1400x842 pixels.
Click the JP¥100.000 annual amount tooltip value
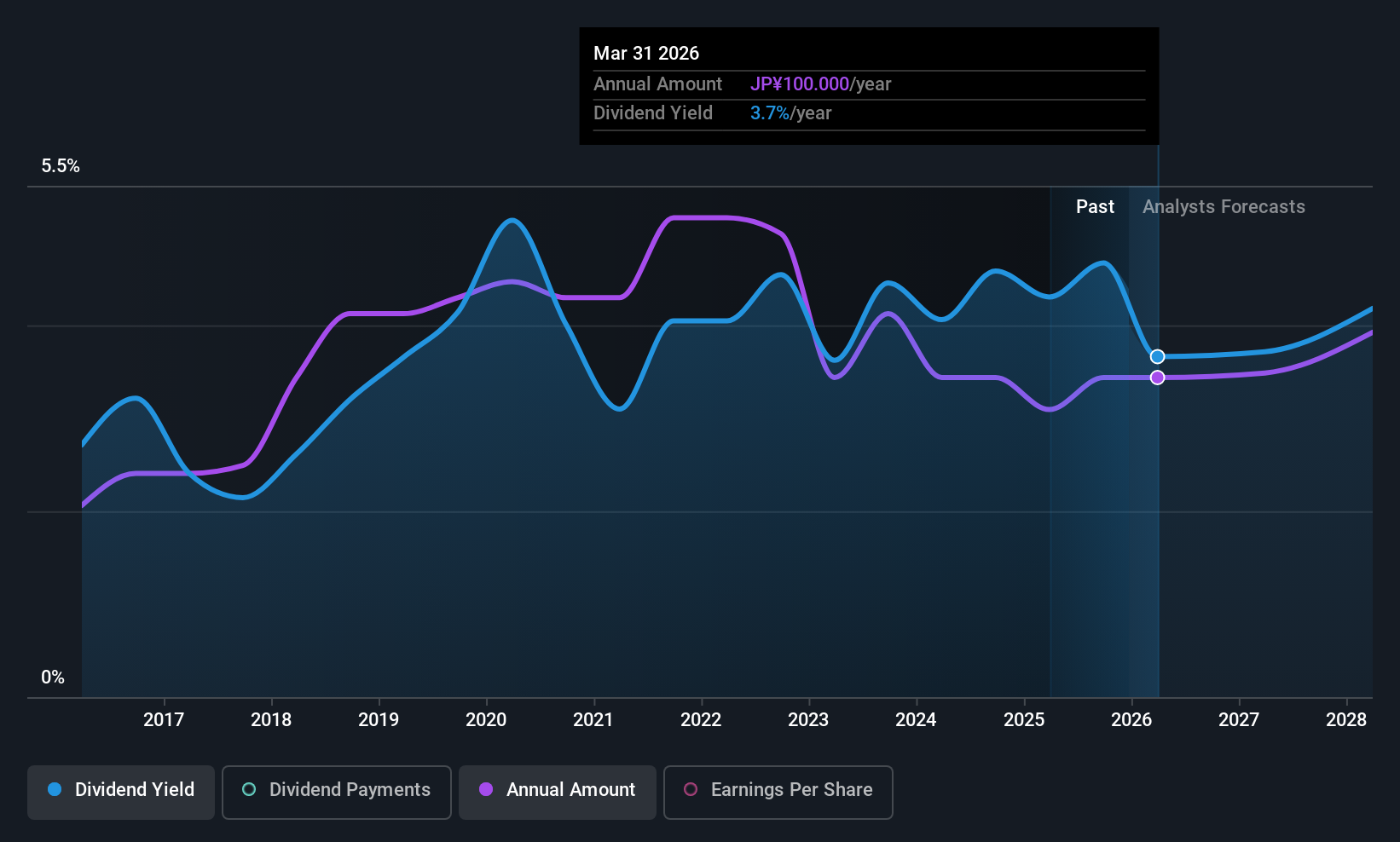800,84
